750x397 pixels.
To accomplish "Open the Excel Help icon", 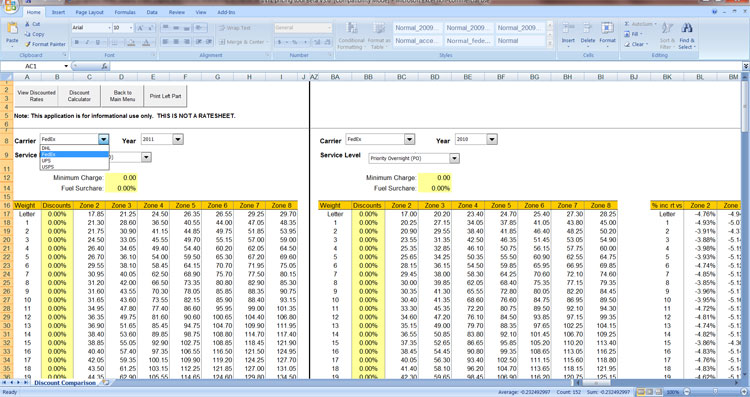I will point(715,11).
